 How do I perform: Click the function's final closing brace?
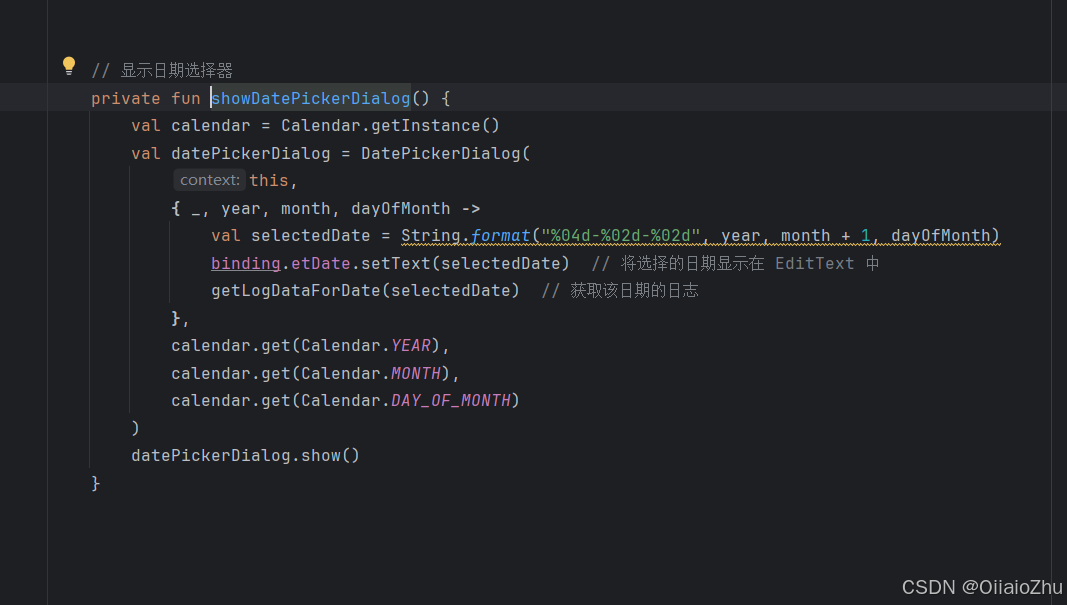click(x=95, y=483)
